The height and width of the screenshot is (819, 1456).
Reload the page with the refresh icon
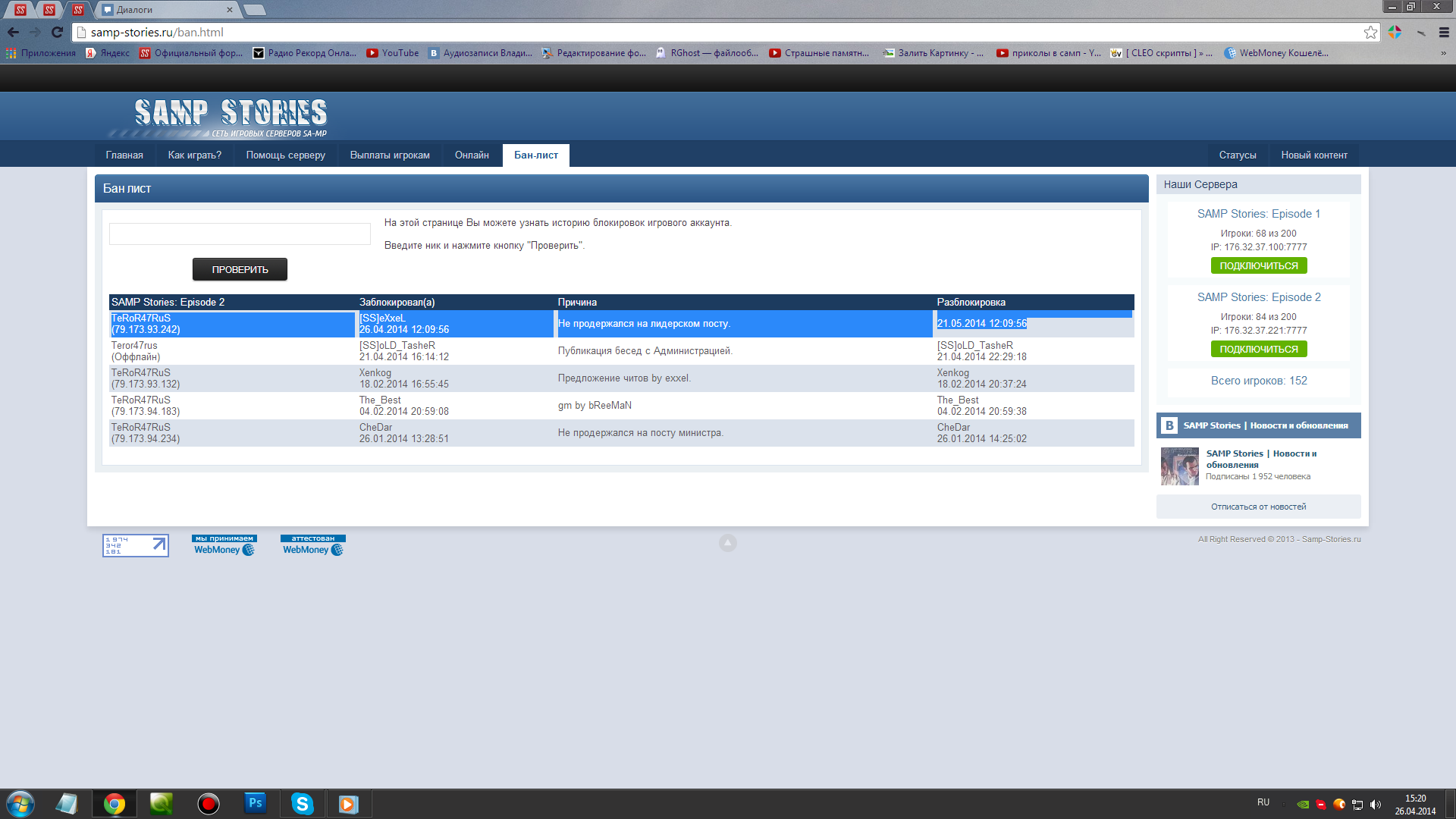pos(57,32)
